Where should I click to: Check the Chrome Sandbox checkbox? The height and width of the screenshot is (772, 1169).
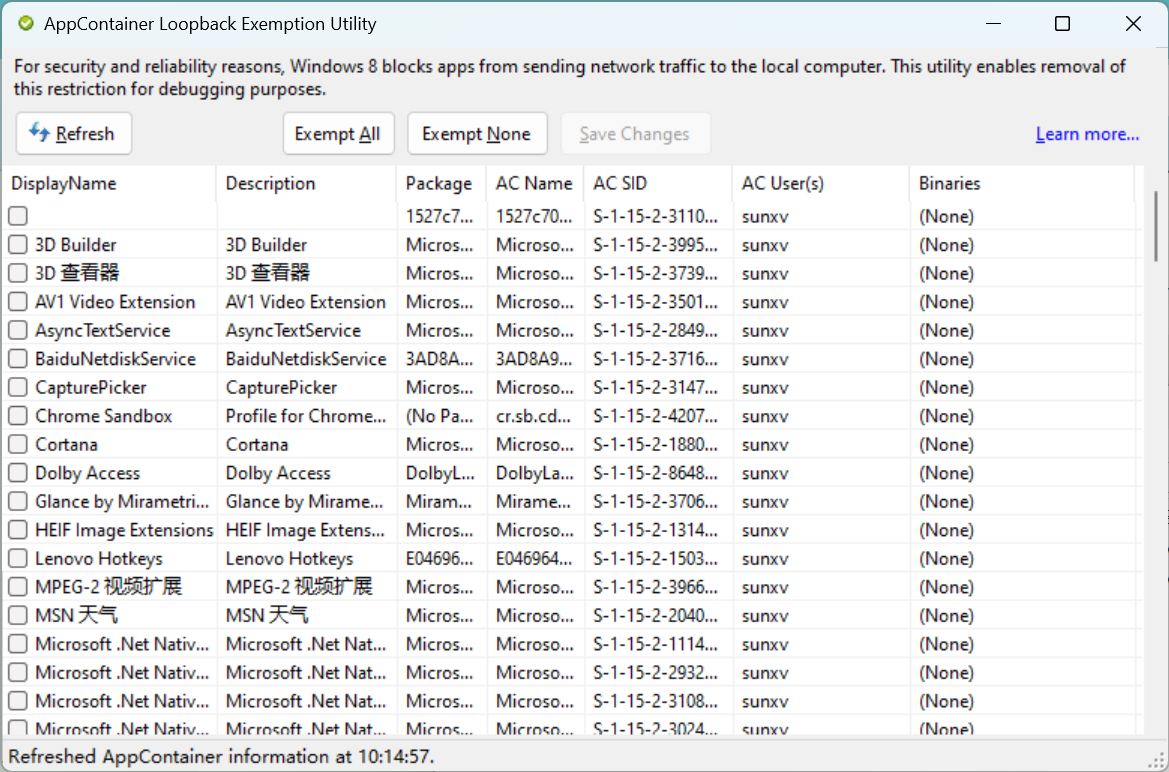tap(18, 416)
